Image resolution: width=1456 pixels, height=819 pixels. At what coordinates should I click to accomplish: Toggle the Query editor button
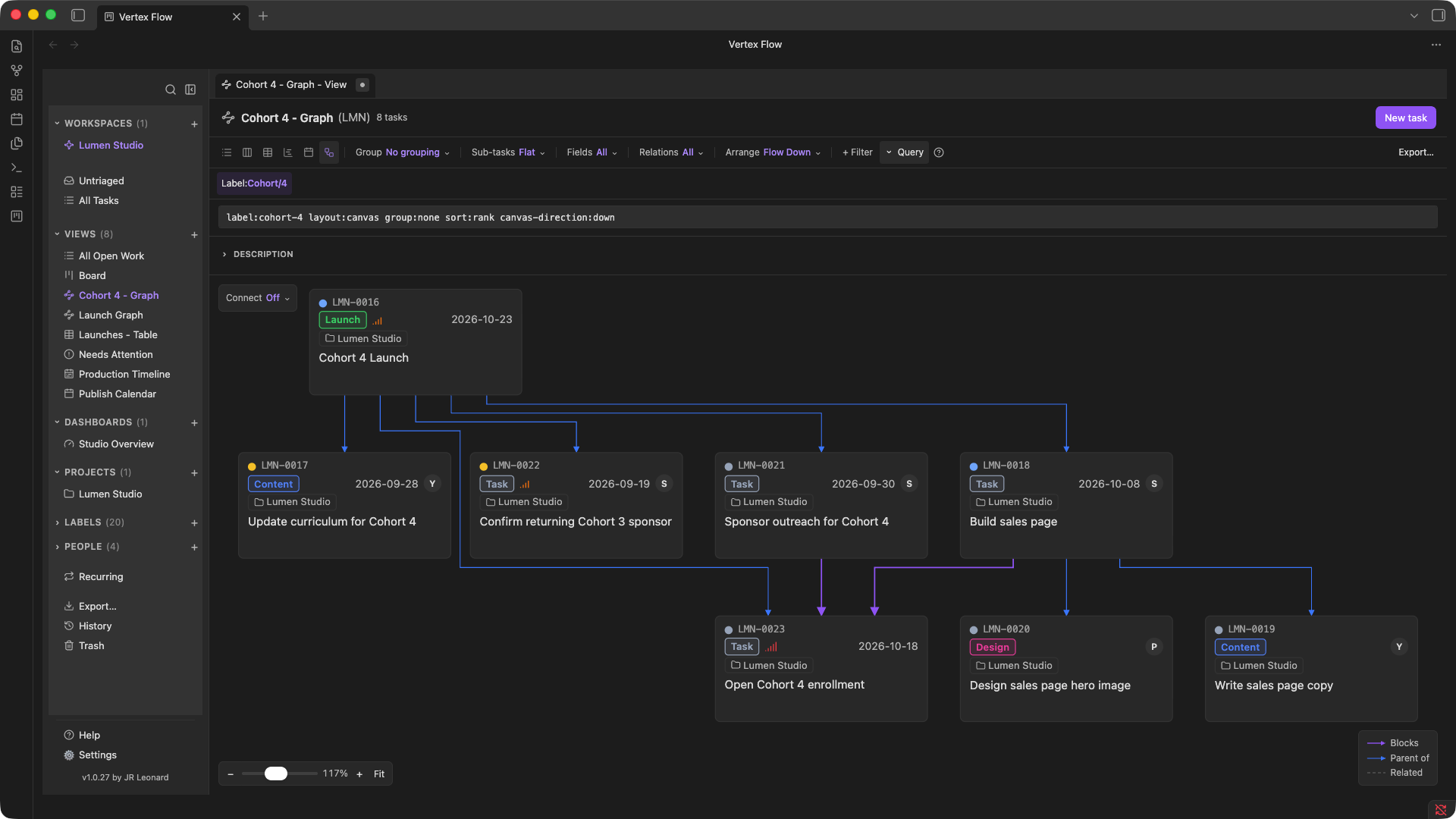[905, 152]
